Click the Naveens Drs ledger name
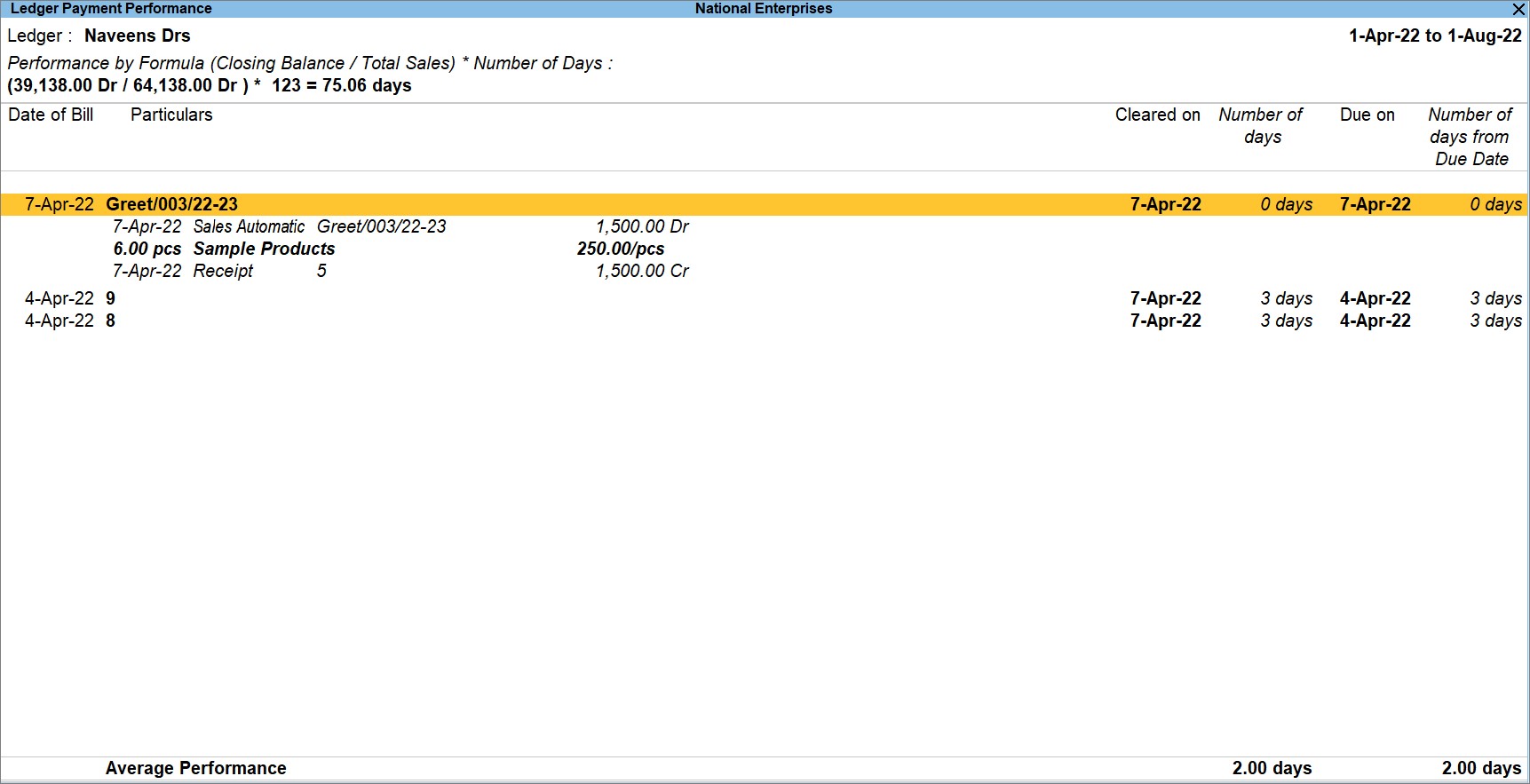This screenshot has height=784, width=1530. (x=137, y=36)
